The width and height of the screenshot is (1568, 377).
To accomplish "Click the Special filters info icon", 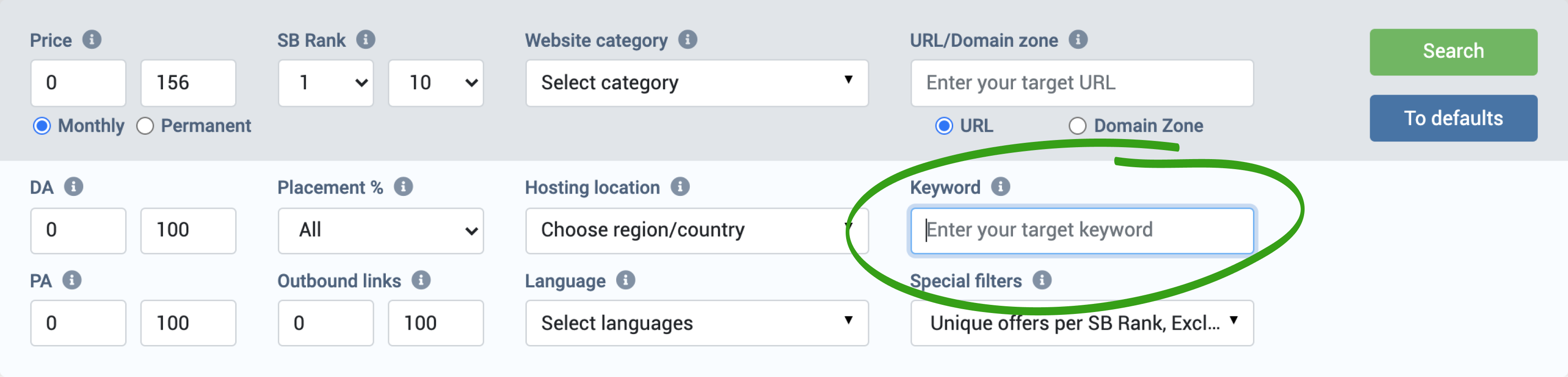I will 1043,280.
